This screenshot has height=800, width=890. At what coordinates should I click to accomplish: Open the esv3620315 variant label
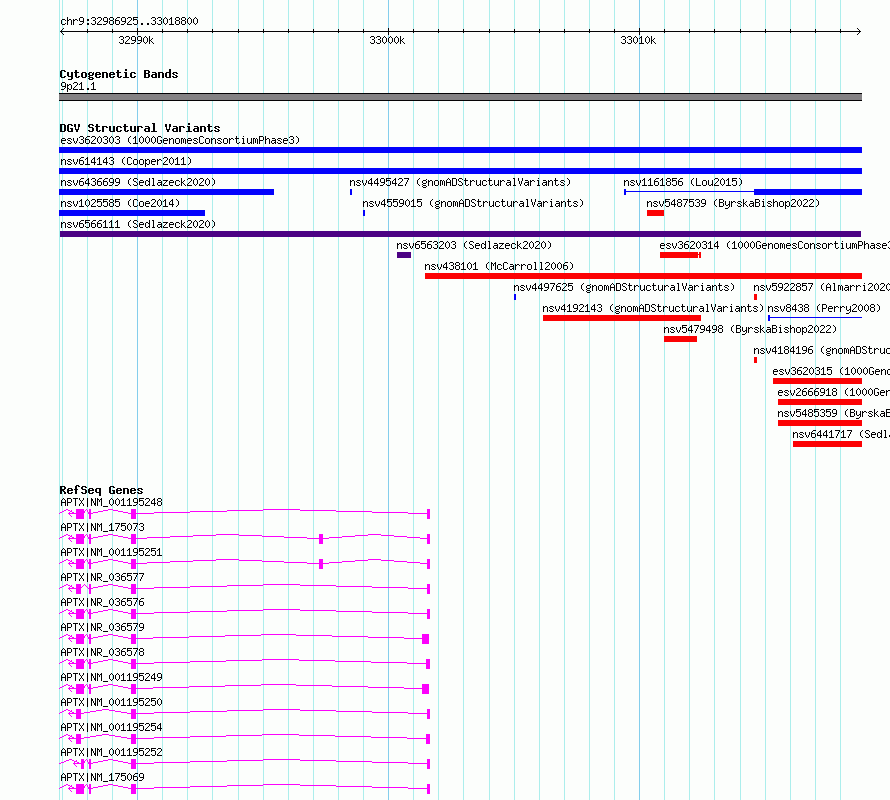(x=831, y=371)
